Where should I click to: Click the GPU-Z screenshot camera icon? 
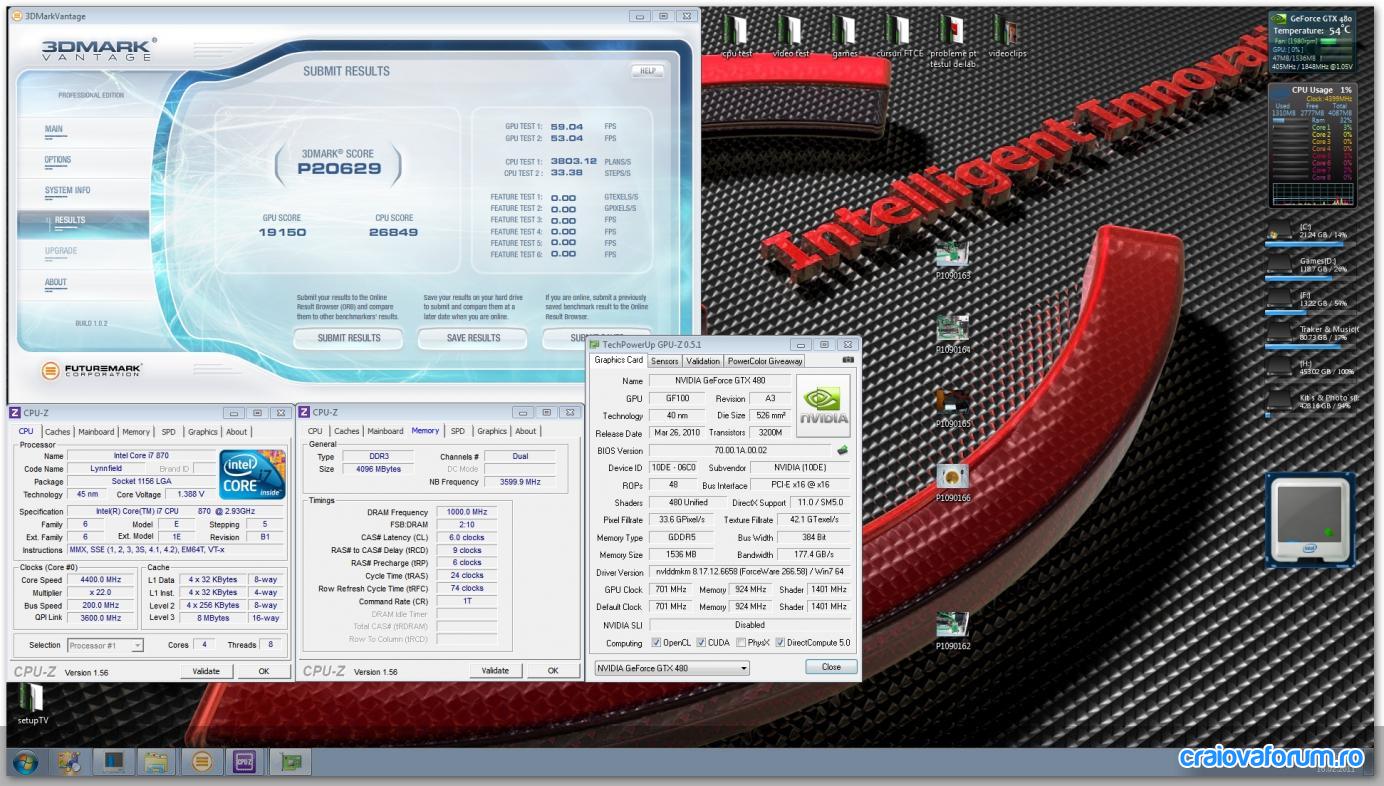(x=848, y=360)
